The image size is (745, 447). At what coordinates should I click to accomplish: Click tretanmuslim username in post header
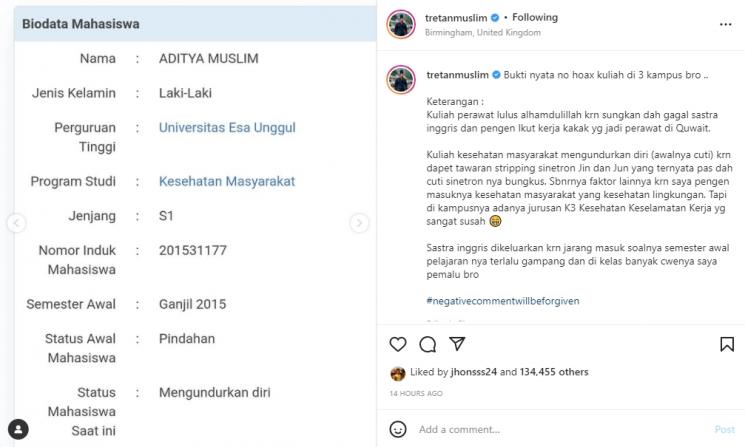(x=456, y=18)
